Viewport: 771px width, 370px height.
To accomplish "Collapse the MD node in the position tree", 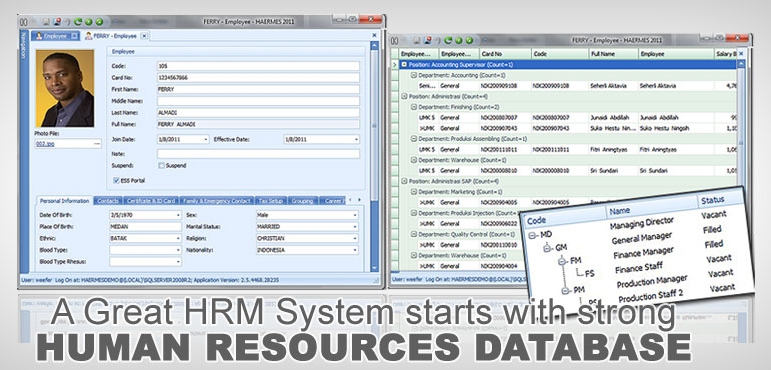I will click(x=533, y=236).
